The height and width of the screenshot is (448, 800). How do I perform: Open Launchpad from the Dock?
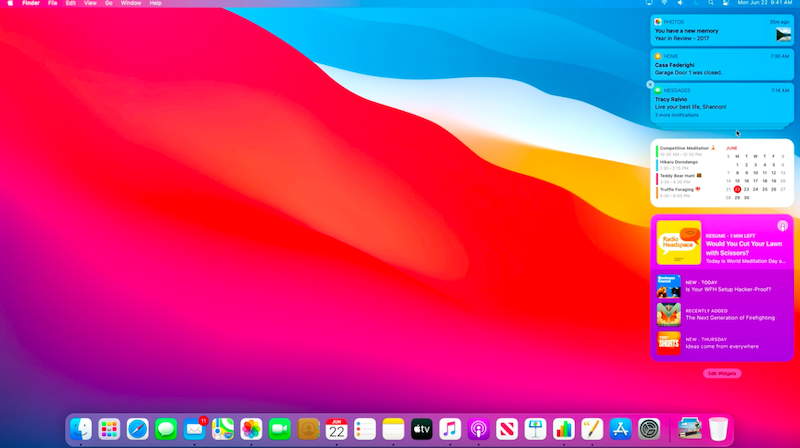point(109,429)
